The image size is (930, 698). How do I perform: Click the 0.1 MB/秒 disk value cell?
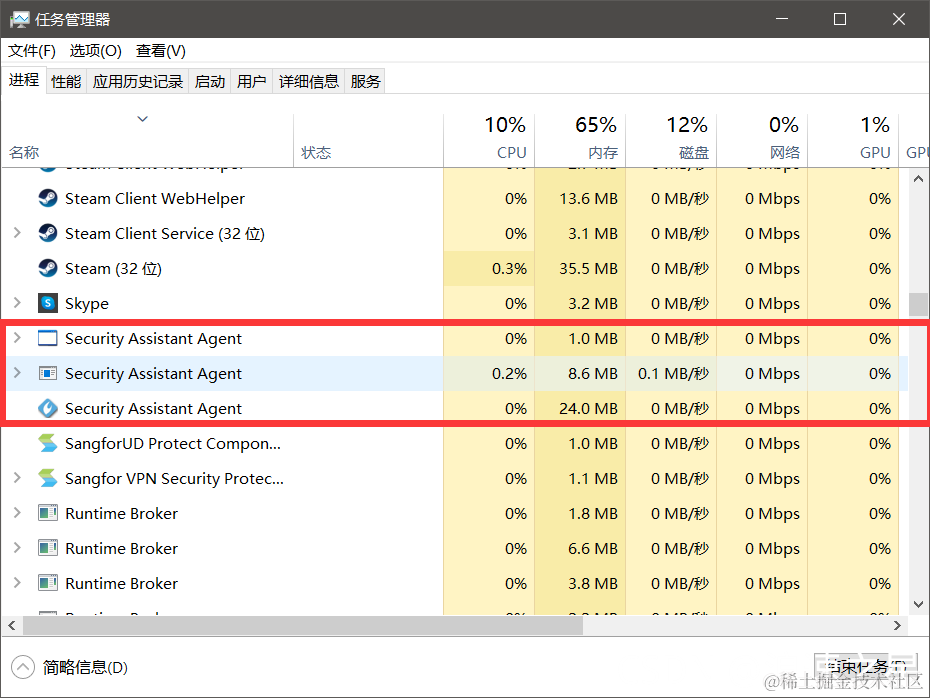click(671, 373)
